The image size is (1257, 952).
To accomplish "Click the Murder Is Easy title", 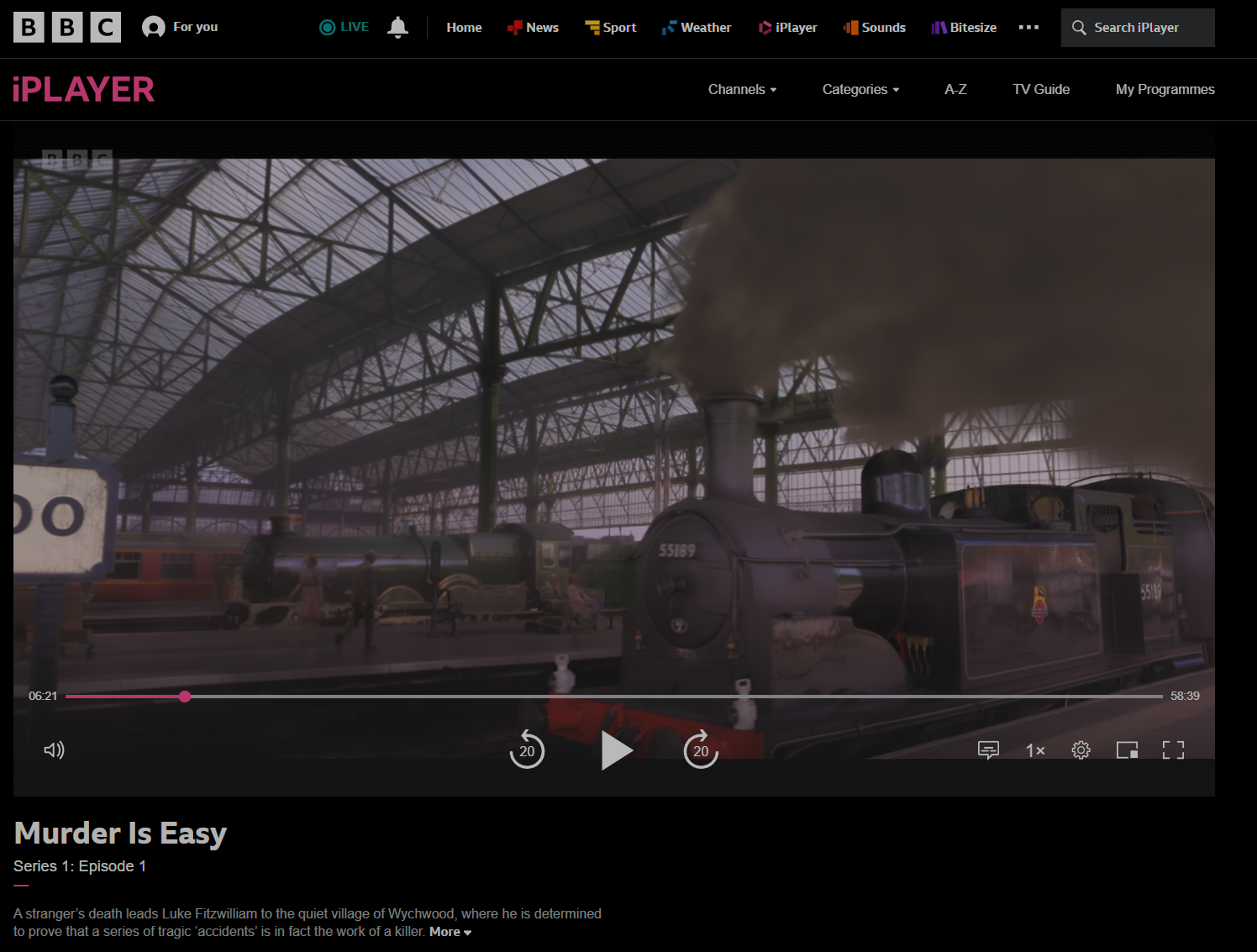I will [120, 834].
